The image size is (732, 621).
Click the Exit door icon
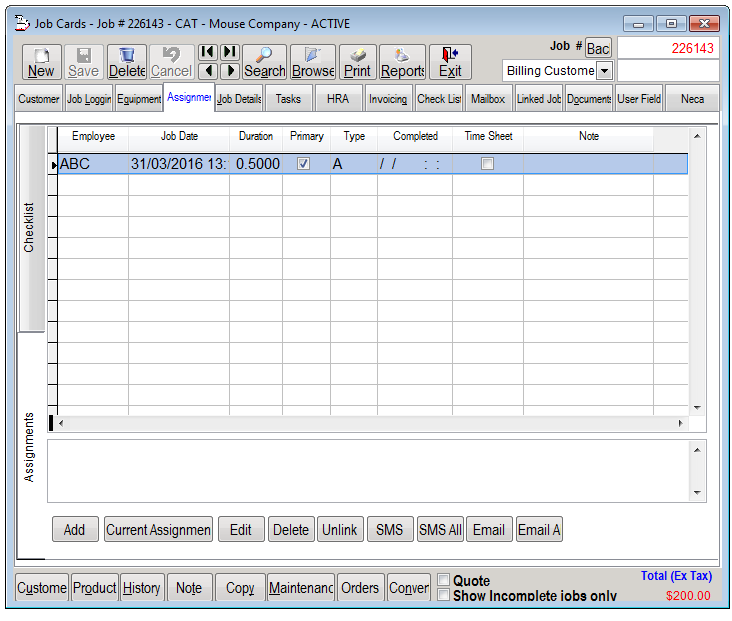[x=450, y=62]
